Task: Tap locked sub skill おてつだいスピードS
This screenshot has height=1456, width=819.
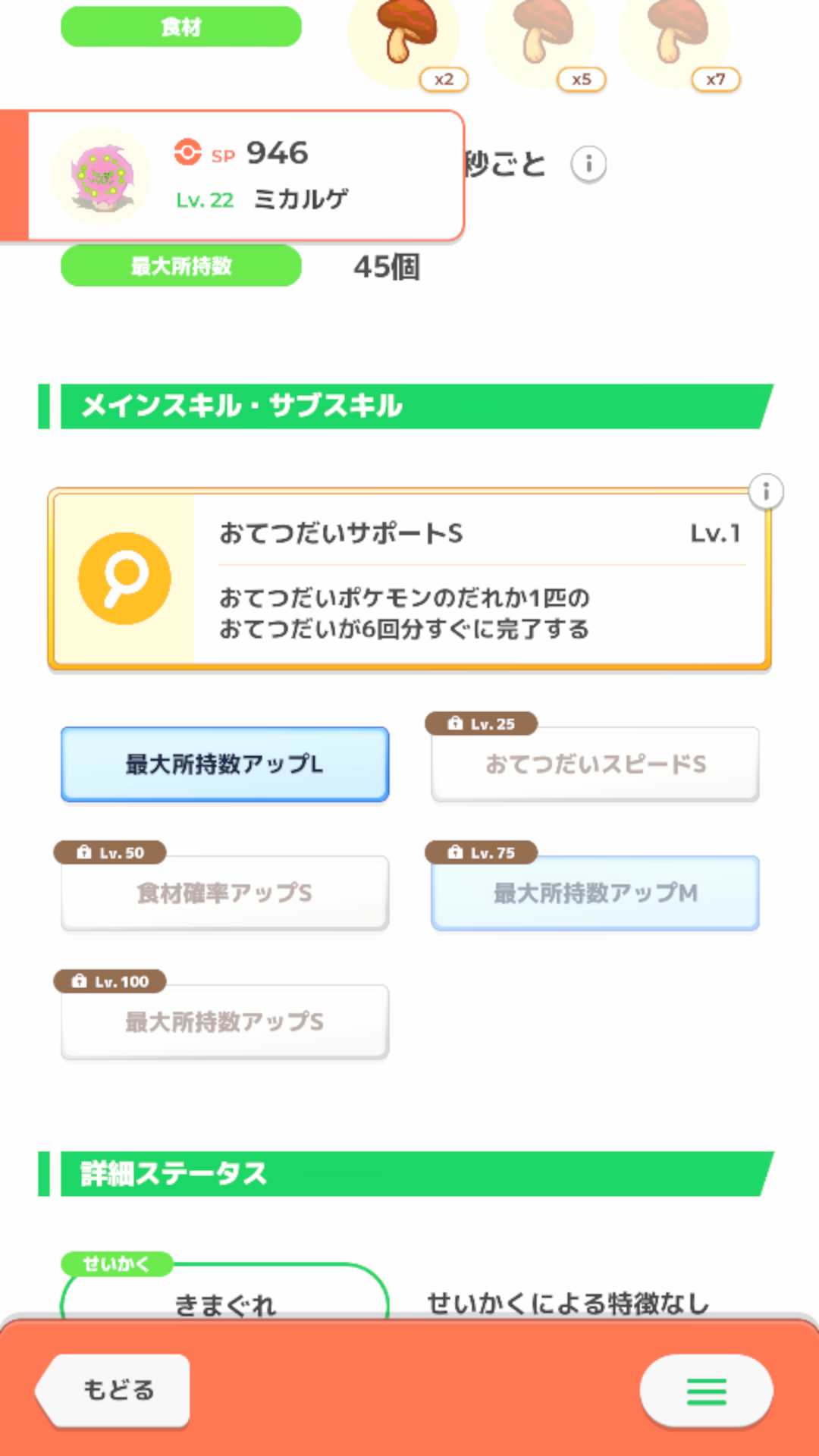Action: pos(595,764)
